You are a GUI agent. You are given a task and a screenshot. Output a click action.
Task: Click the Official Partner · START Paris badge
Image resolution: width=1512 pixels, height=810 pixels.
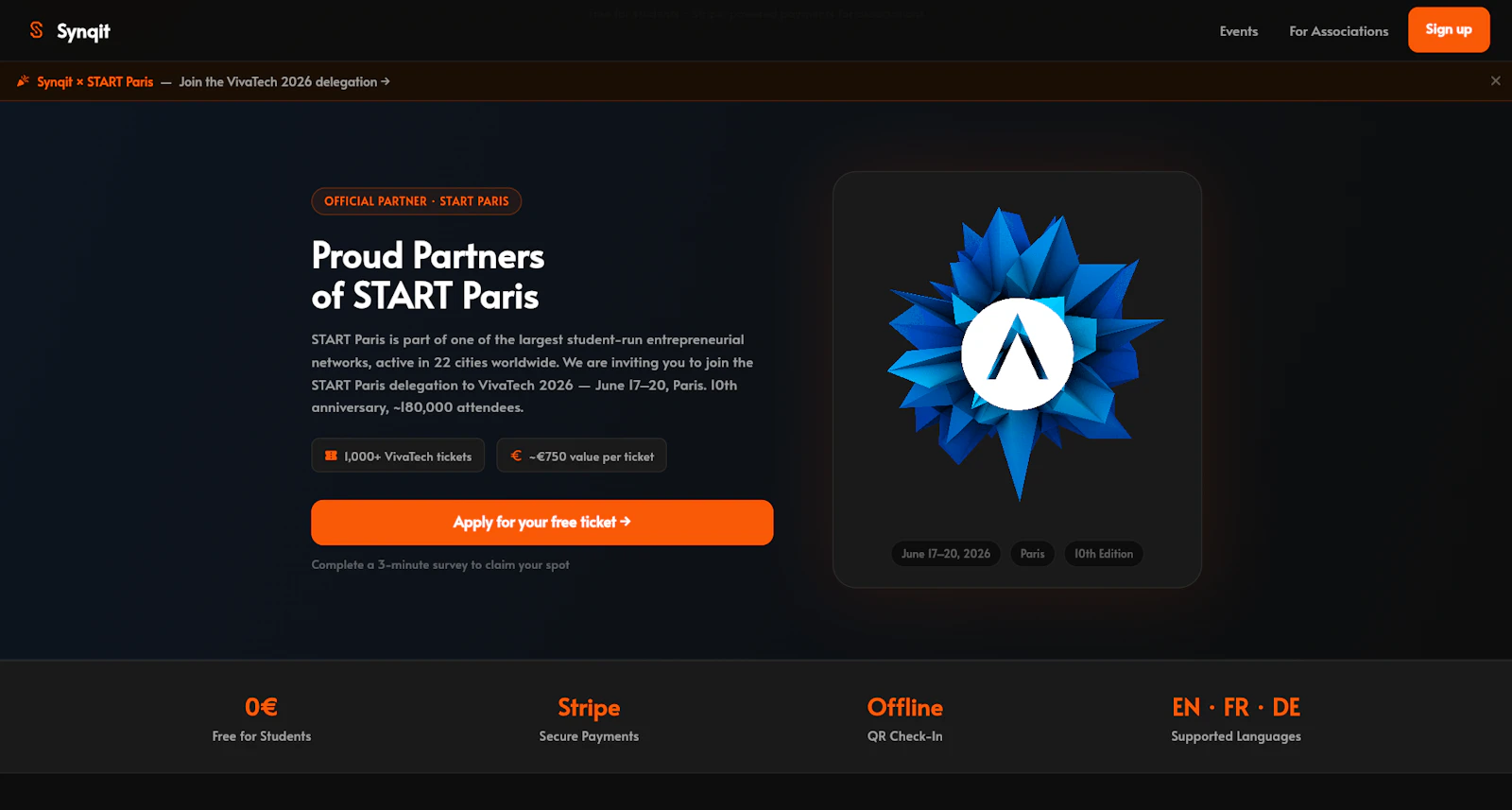point(416,201)
